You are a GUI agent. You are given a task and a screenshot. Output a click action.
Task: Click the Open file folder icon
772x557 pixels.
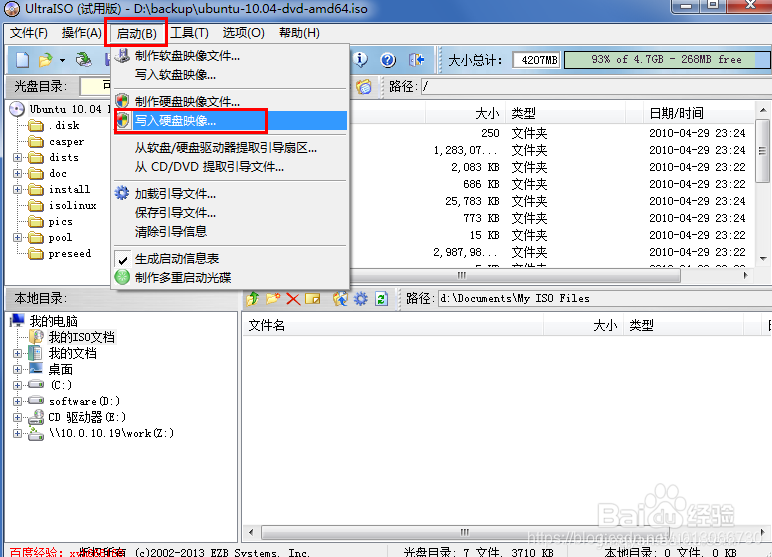45,60
